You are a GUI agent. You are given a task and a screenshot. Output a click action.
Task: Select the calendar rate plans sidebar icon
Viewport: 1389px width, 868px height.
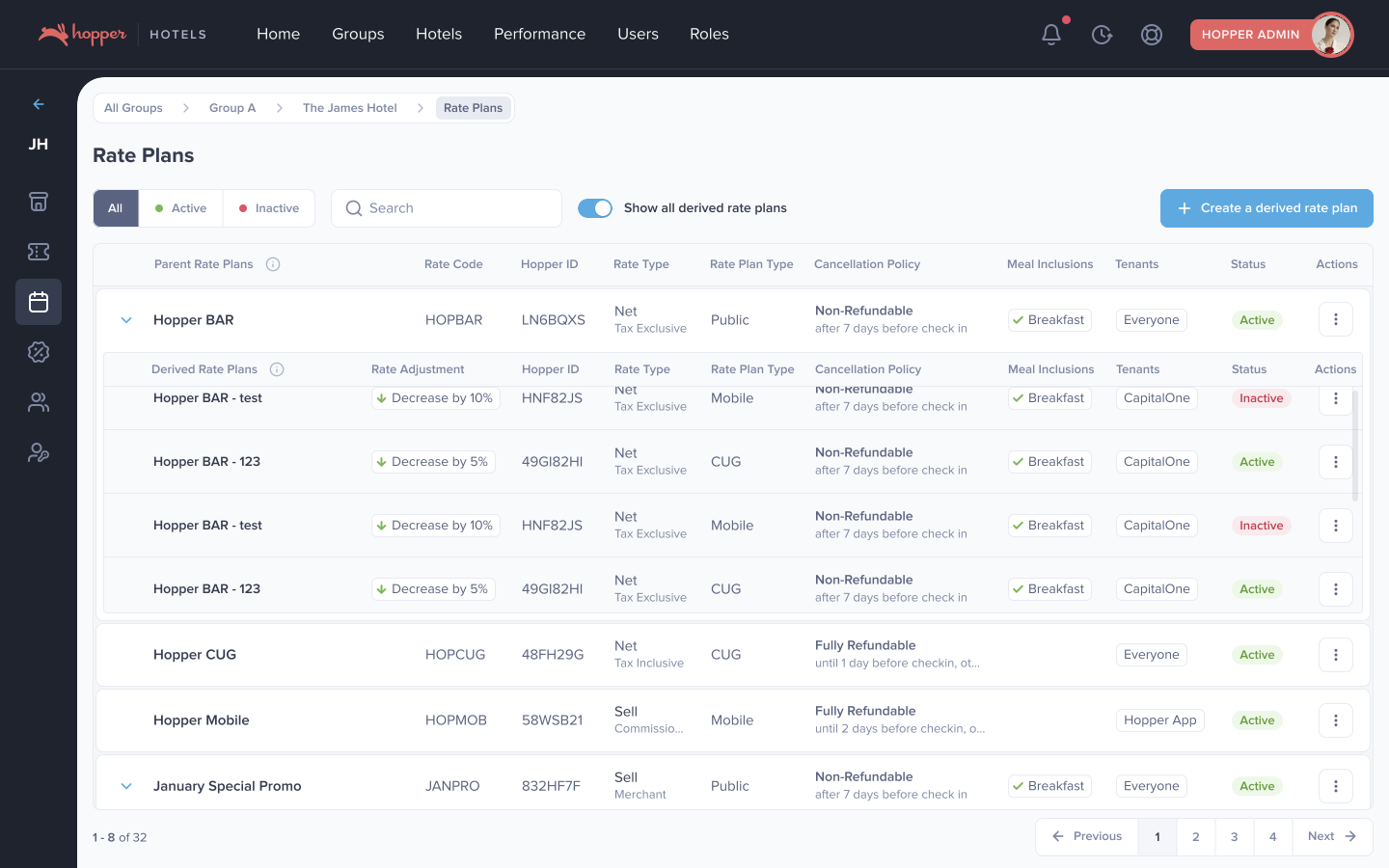click(x=39, y=302)
